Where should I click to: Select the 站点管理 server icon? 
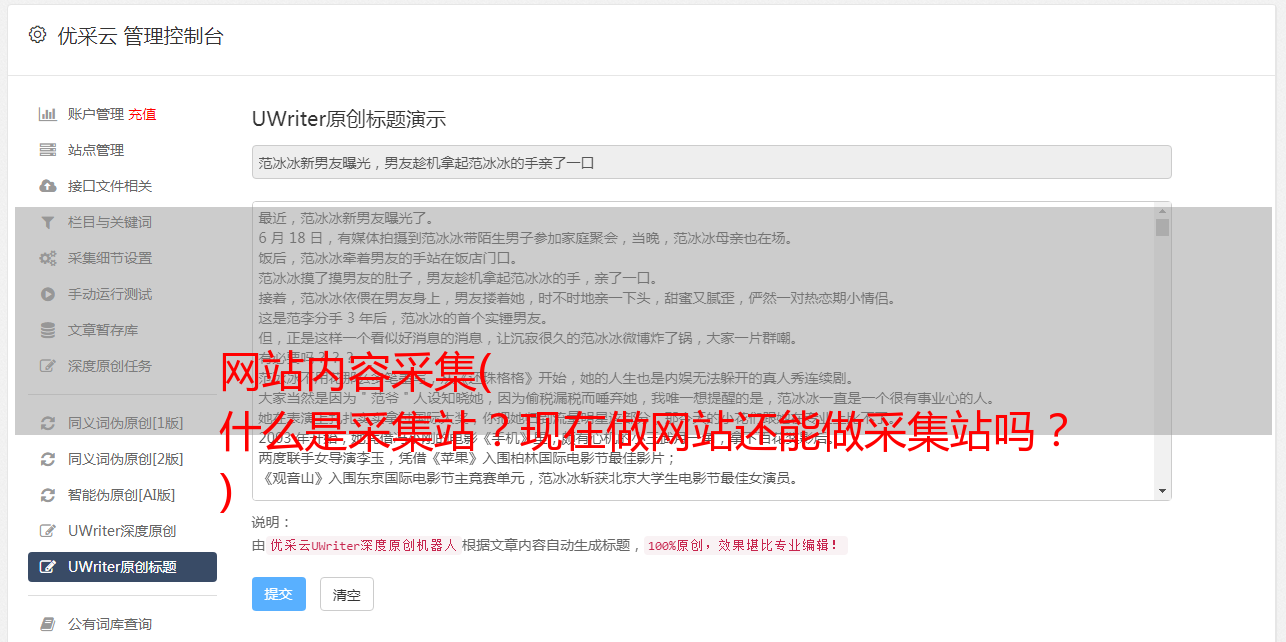[x=47, y=150]
